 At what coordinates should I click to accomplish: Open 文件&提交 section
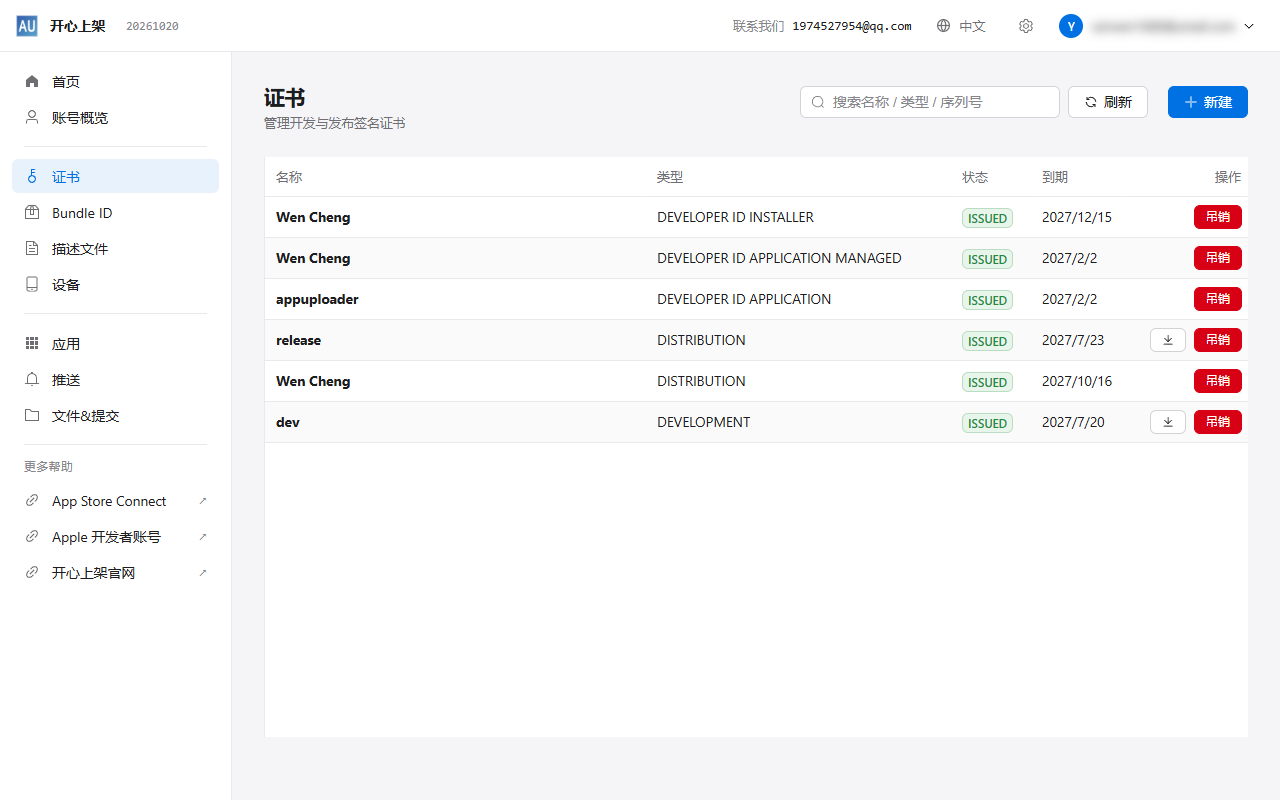click(x=115, y=416)
